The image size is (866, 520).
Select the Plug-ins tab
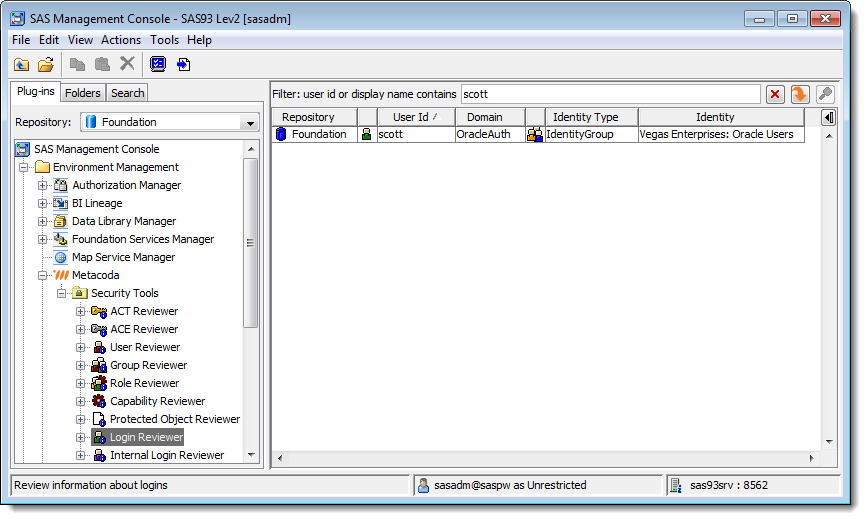[x=35, y=92]
